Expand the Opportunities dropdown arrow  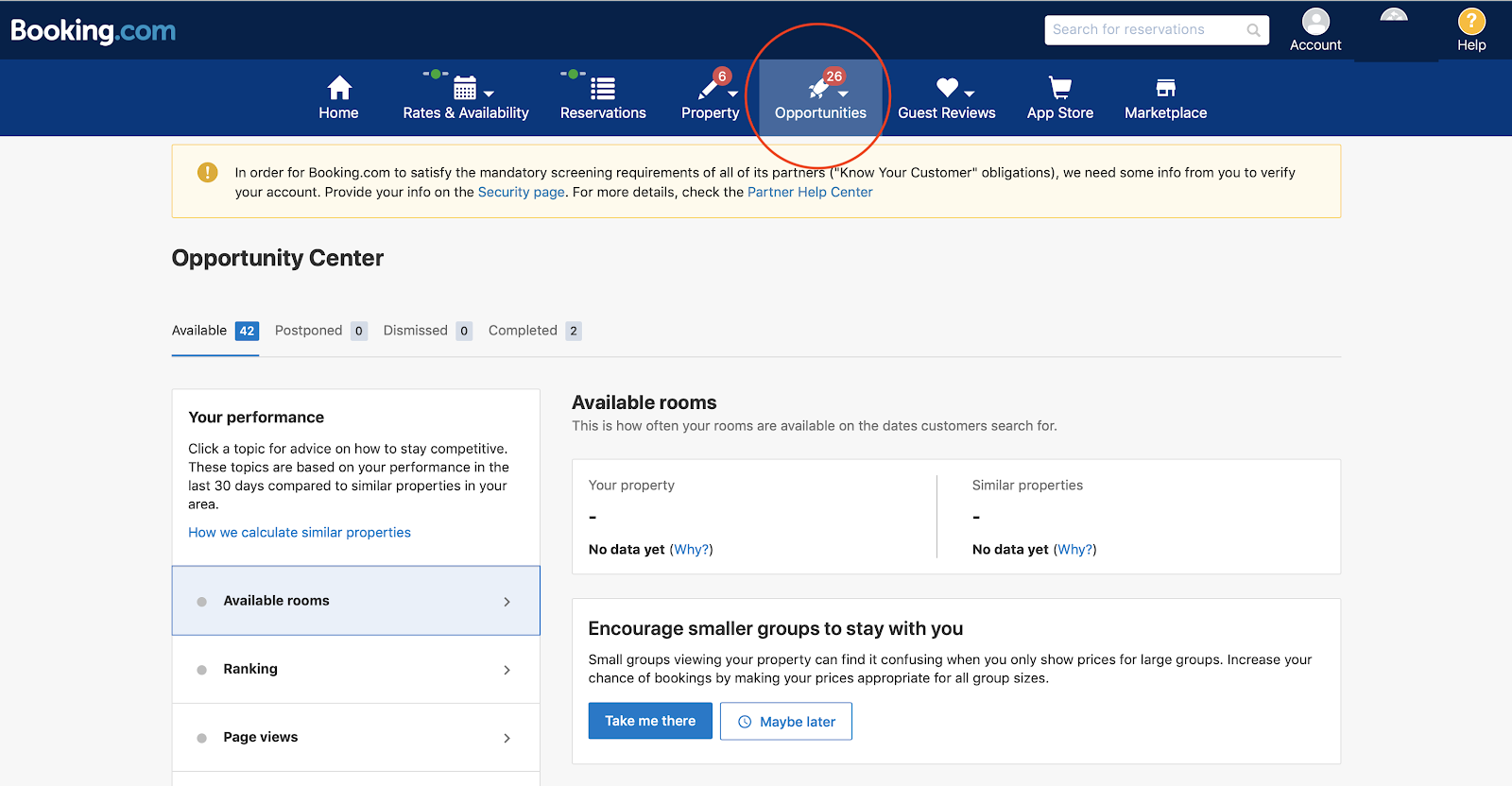[x=843, y=94]
